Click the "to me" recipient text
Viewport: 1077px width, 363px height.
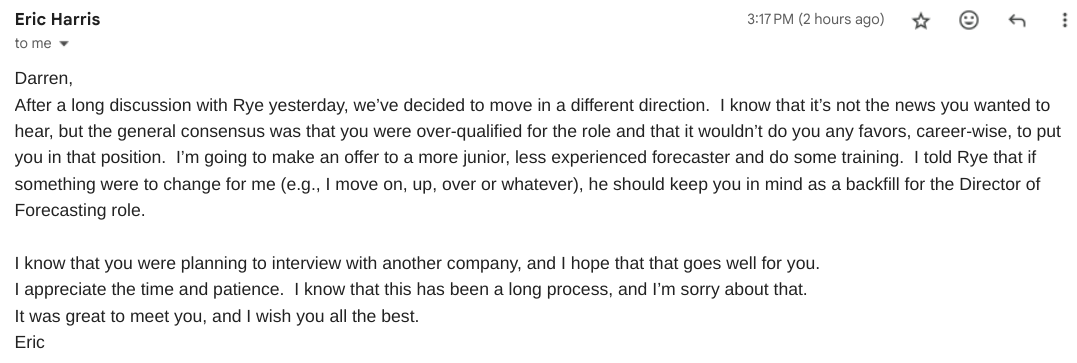click(x=33, y=43)
